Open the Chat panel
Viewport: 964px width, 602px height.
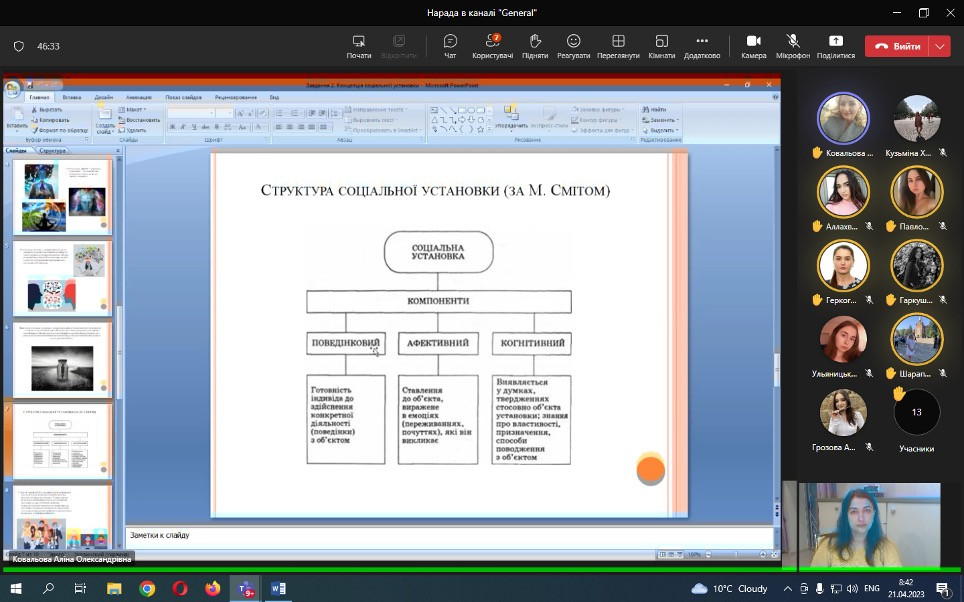(450, 46)
